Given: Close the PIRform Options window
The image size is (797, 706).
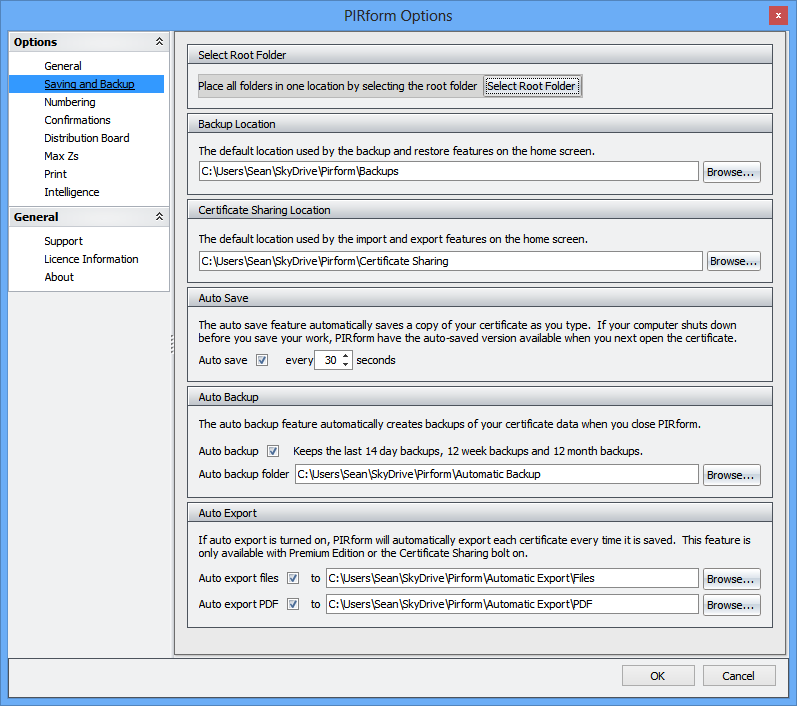Looking at the screenshot, I should click(x=777, y=15).
